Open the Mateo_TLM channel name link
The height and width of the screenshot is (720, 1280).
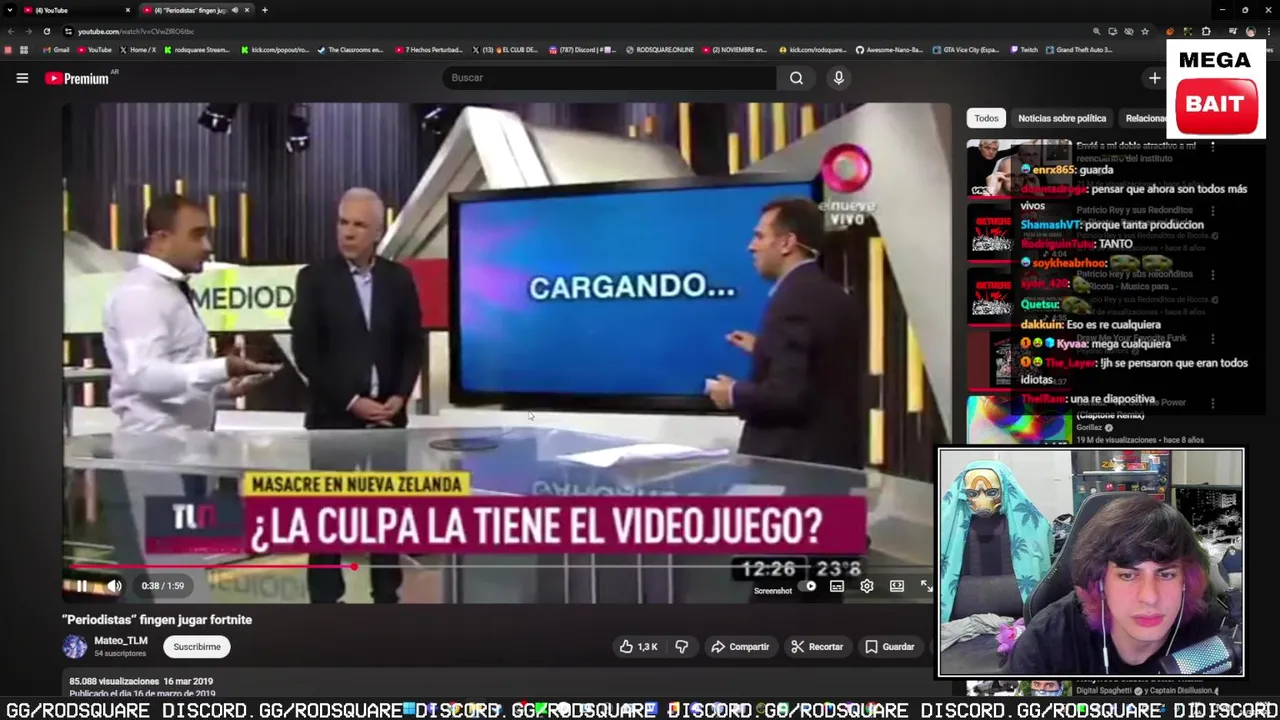click(121, 641)
